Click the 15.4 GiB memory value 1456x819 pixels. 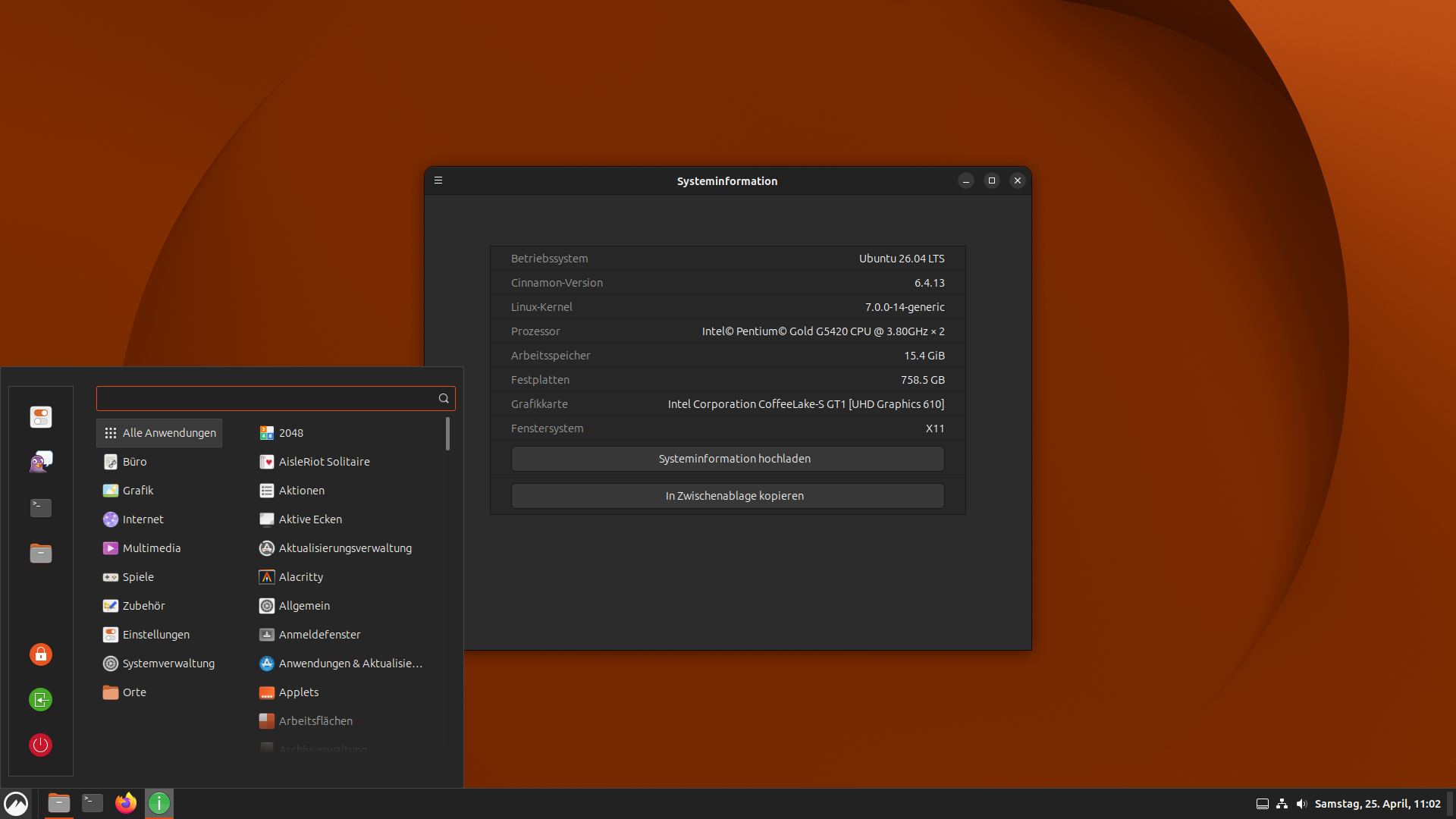point(924,356)
